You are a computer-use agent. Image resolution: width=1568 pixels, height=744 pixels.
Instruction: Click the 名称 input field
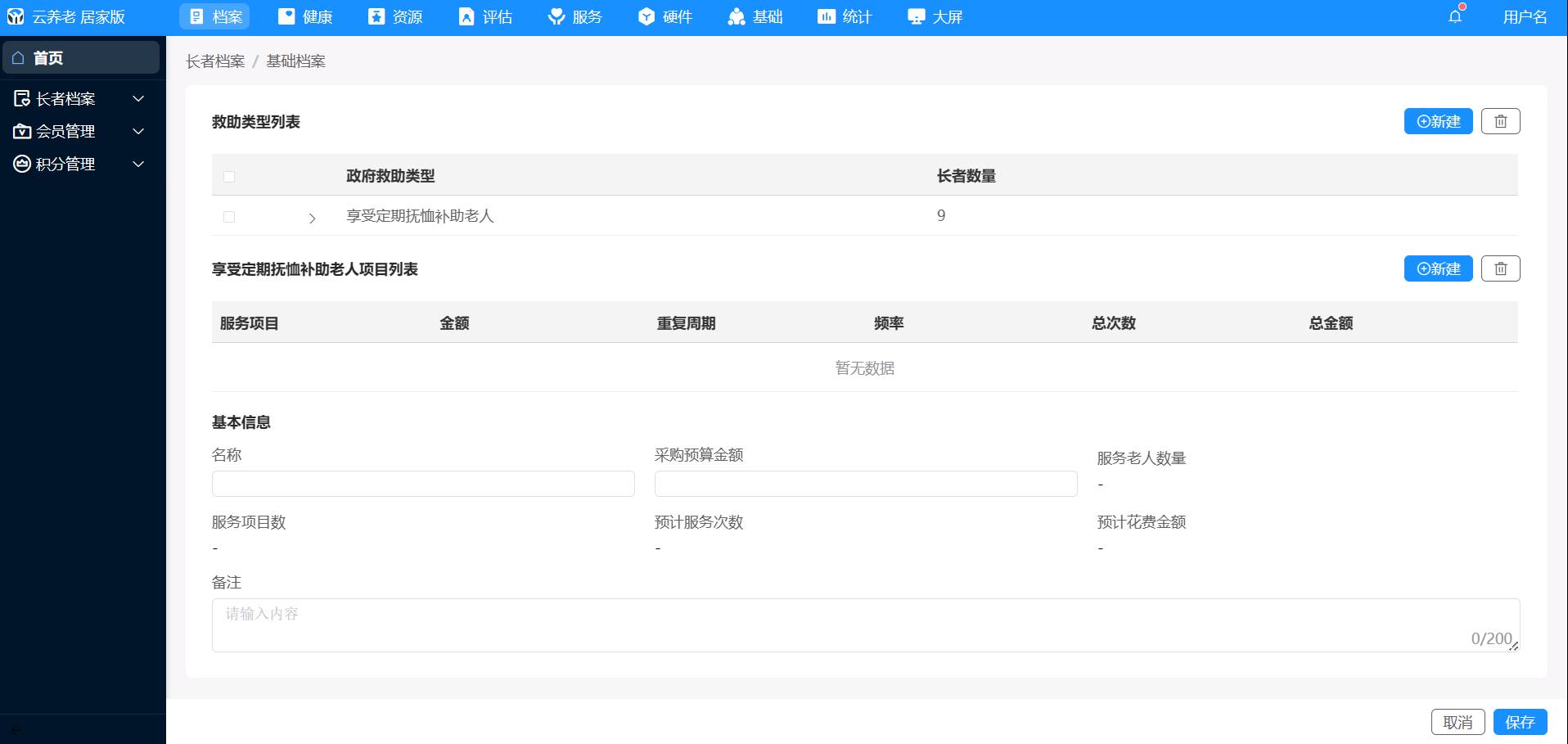pos(423,484)
